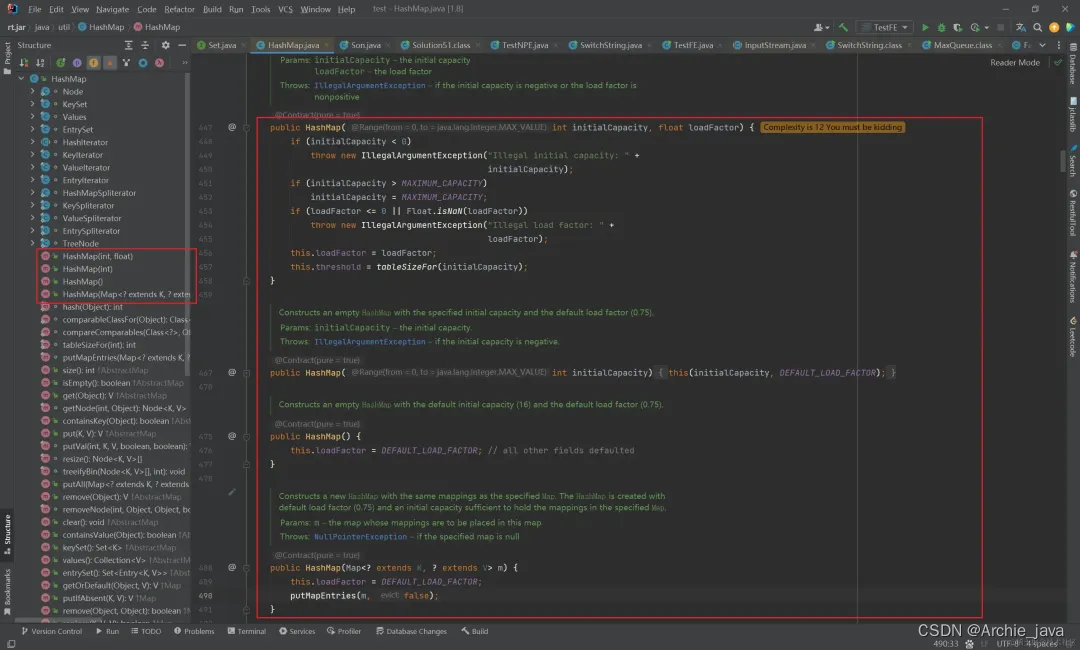Image resolution: width=1080 pixels, height=650 pixels.
Task: Open the profiler run icon with the clock
Action: pos(977,28)
